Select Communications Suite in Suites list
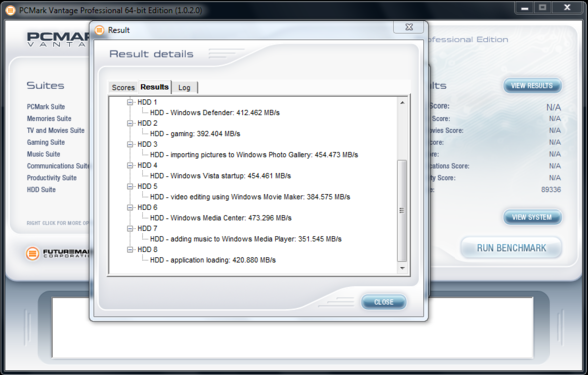Image resolution: width=588 pixels, height=375 pixels. coord(58,166)
